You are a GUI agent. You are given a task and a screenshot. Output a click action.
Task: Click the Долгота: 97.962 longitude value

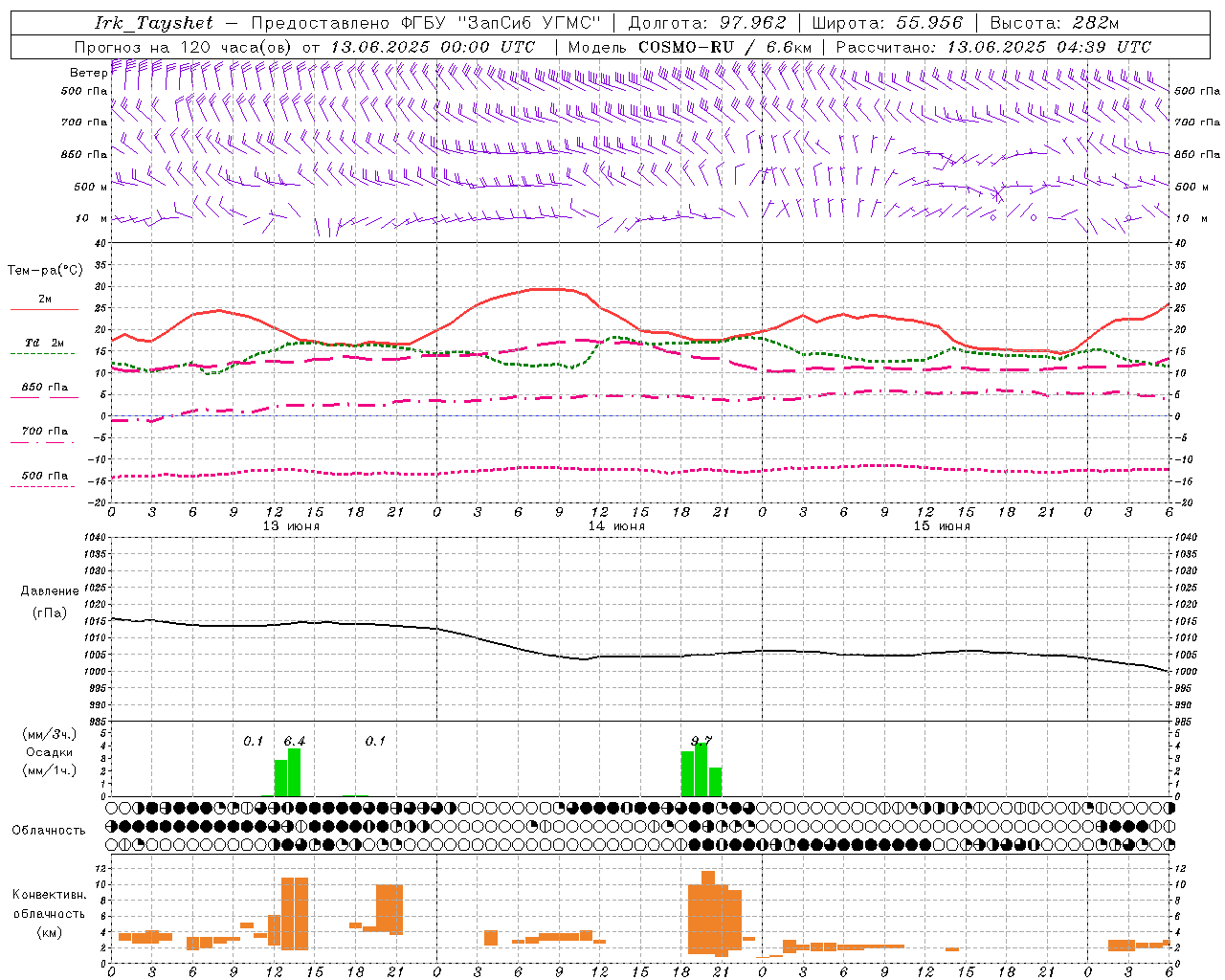coord(707,23)
